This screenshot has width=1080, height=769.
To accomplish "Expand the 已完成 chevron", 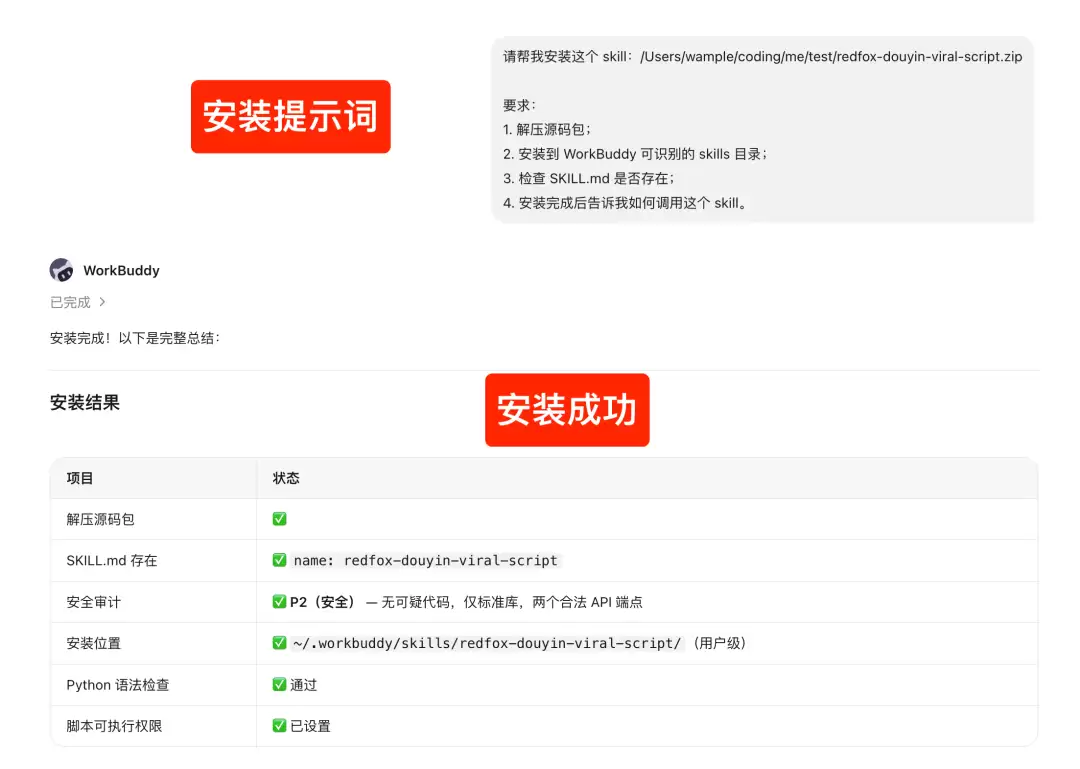I will 102,302.
